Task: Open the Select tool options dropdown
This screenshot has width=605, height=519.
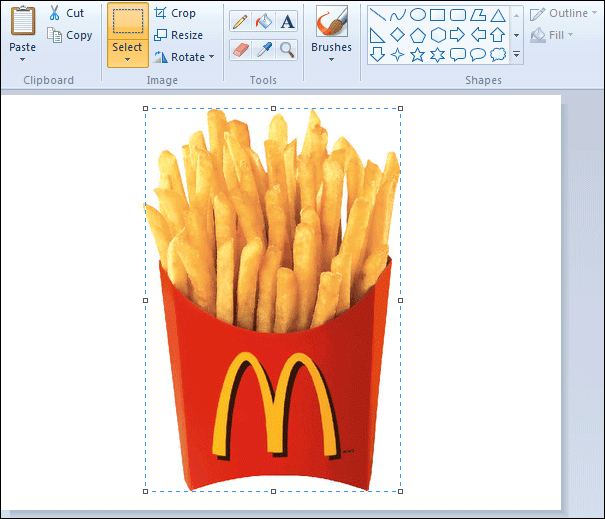Action: pos(127,60)
